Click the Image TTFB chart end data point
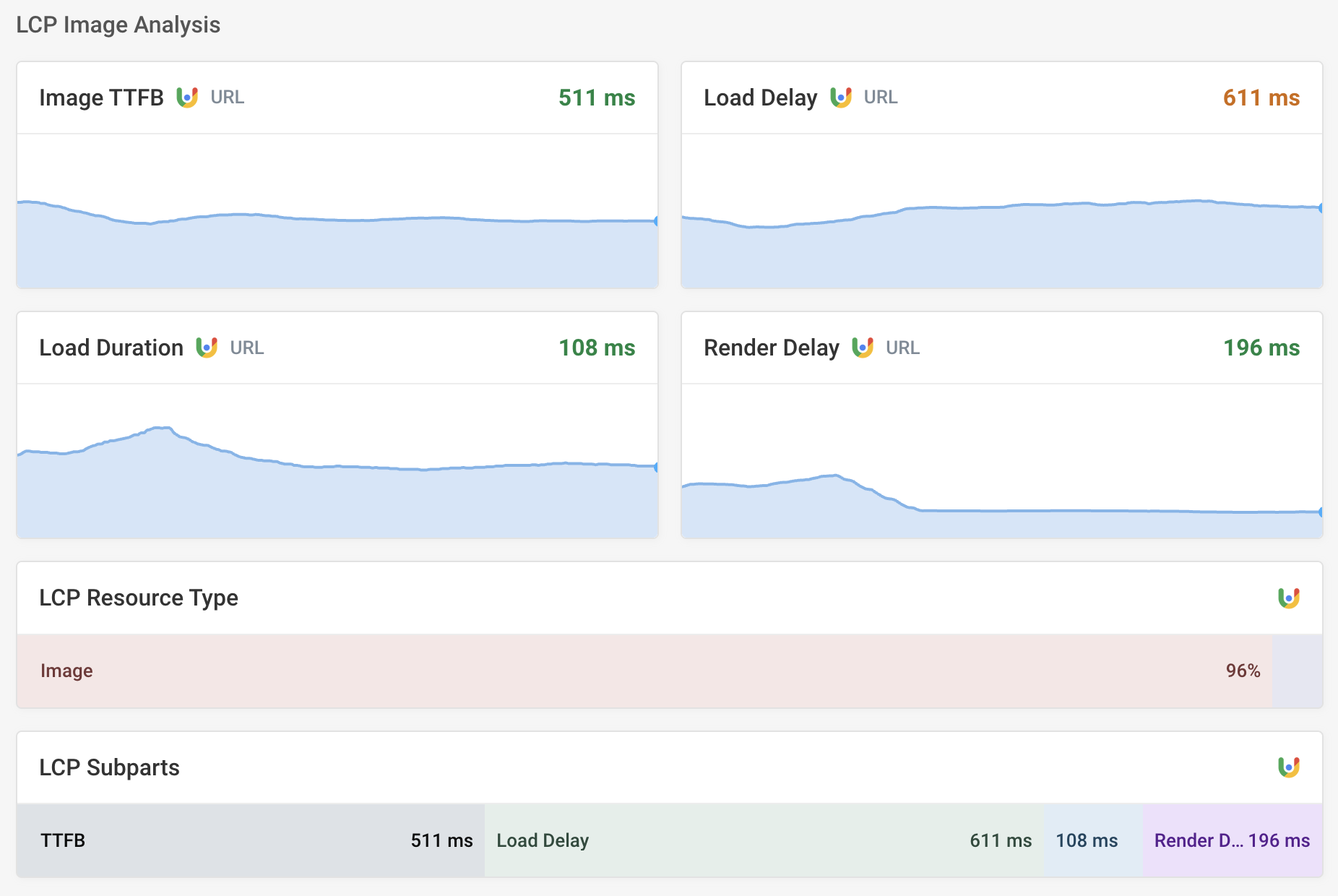 click(x=656, y=221)
